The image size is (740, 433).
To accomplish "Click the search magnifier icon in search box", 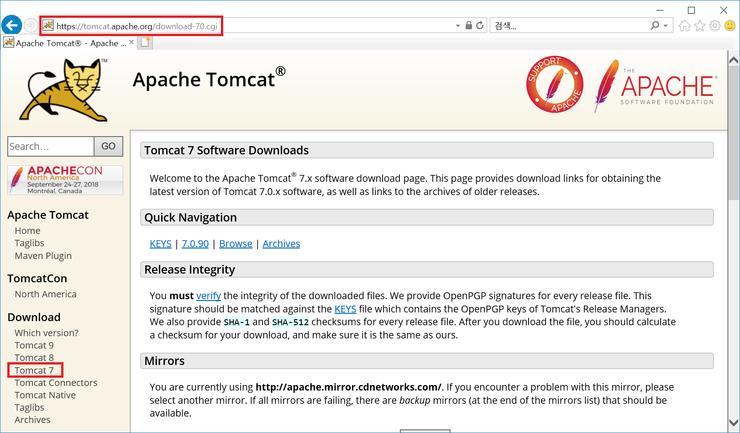I will [x=656, y=25].
